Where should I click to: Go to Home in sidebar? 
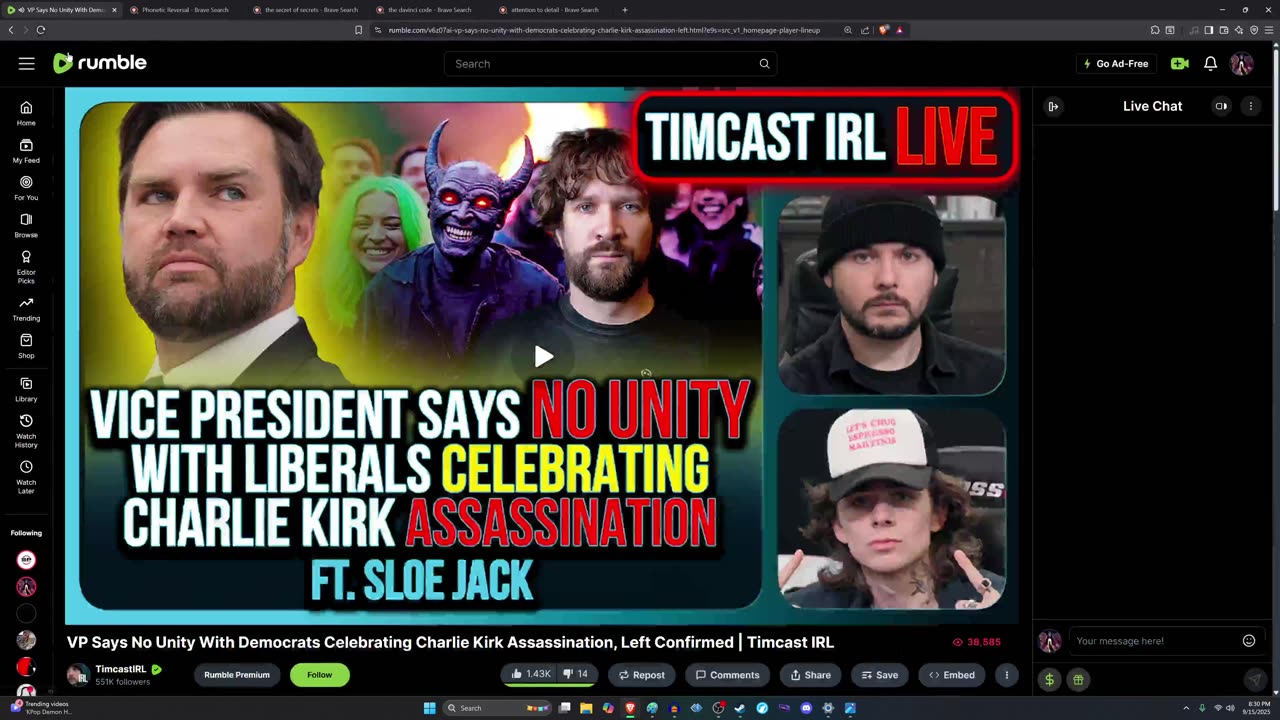click(26, 114)
